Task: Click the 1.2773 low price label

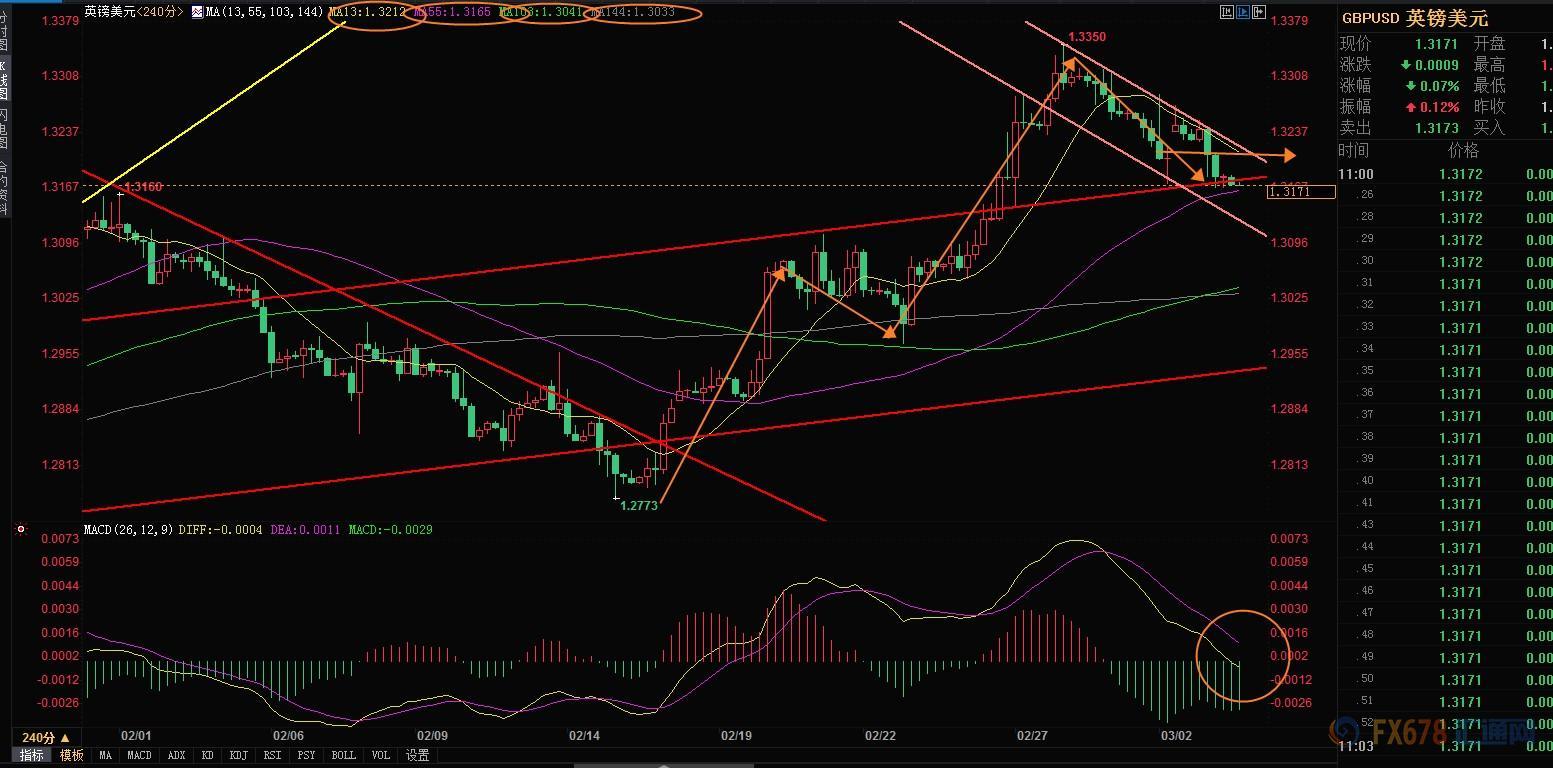Action: pyautogui.click(x=639, y=506)
